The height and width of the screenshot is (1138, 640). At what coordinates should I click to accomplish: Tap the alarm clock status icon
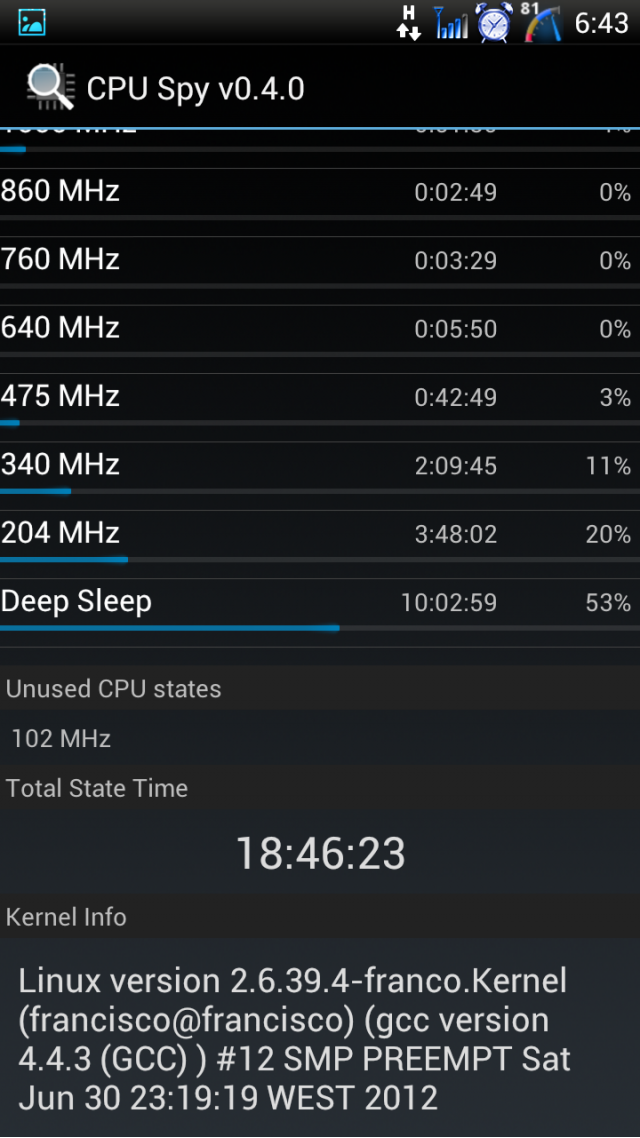point(495,22)
